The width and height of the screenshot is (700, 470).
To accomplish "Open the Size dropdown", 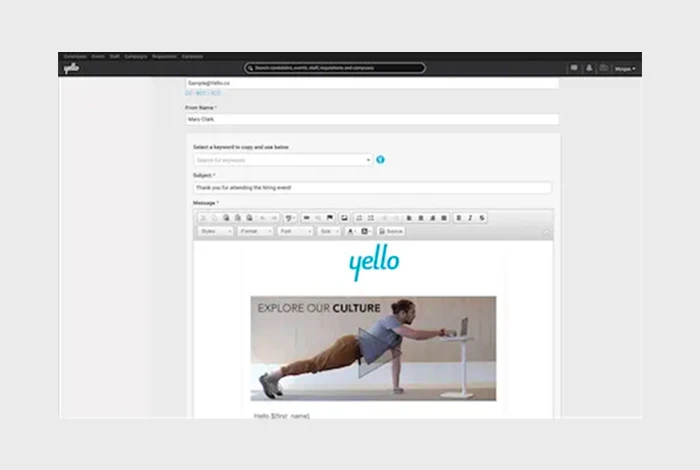I will [x=329, y=231].
